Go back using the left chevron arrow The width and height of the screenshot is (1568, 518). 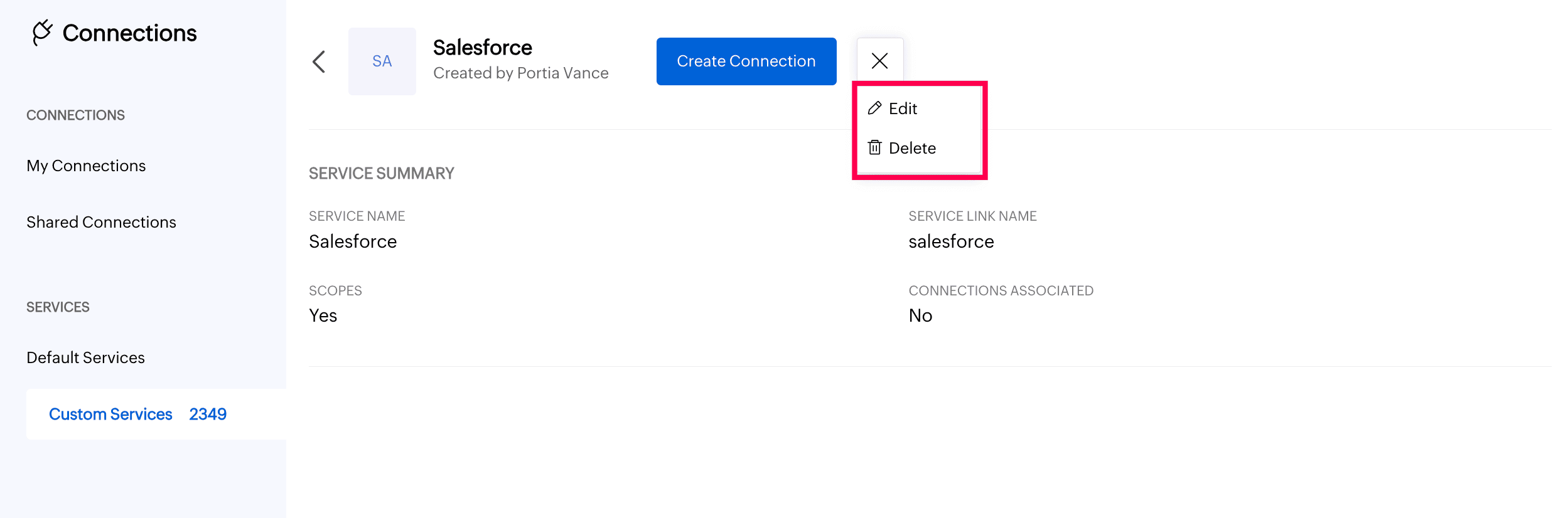[319, 61]
